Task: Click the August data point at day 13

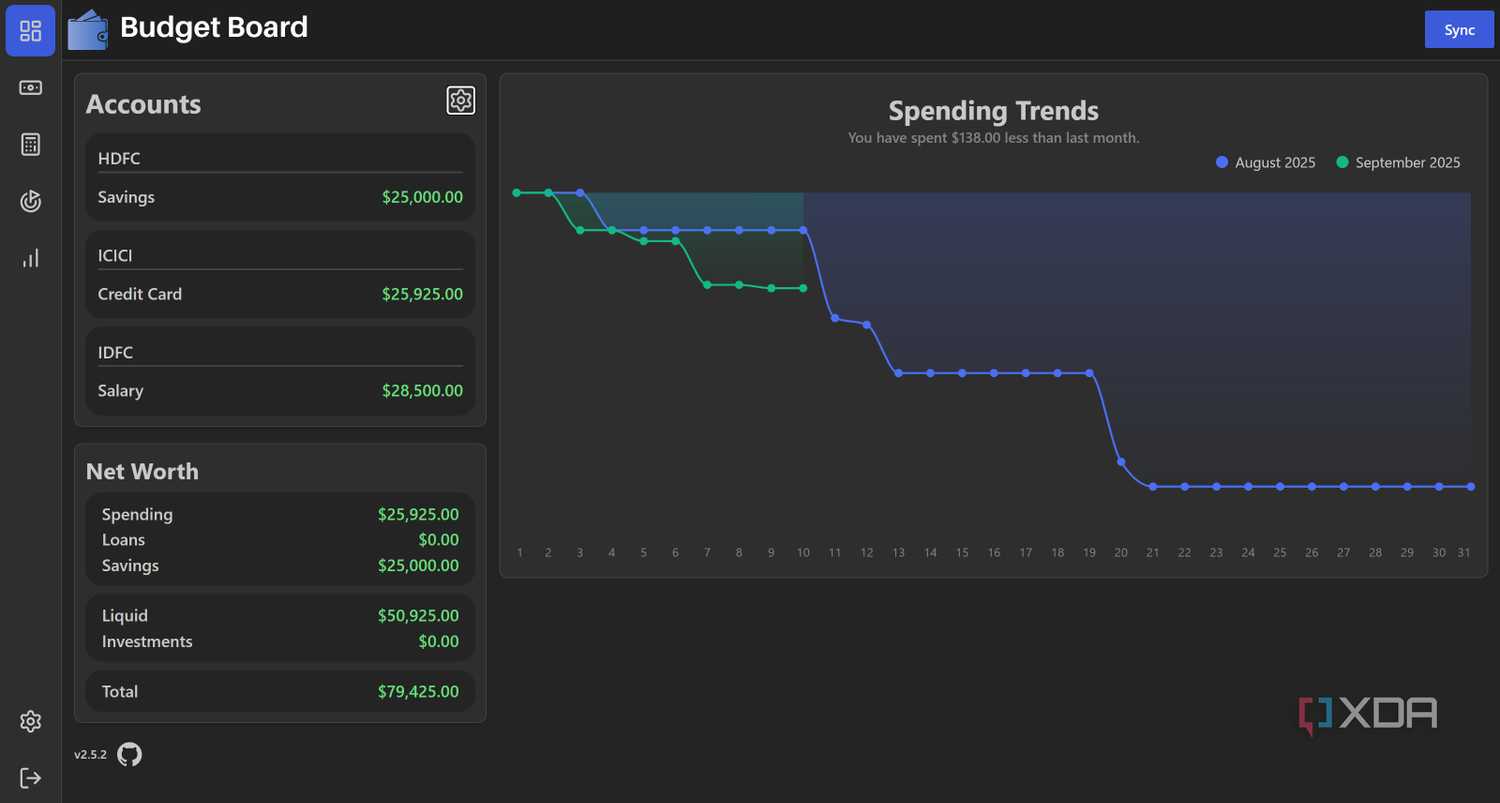Action: (898, 373)
